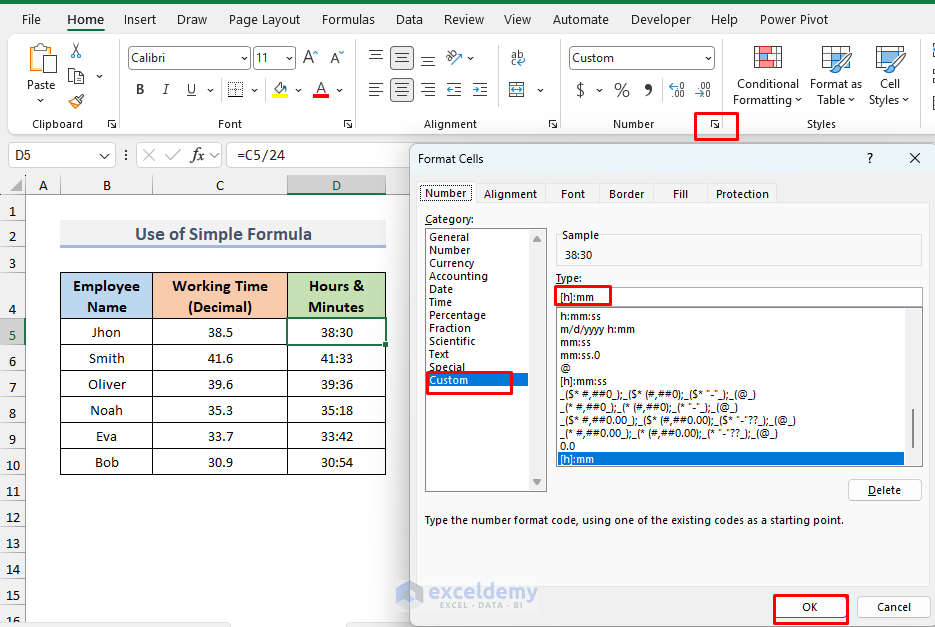
Task: Click Merge and Center icon
Action: 516,90
